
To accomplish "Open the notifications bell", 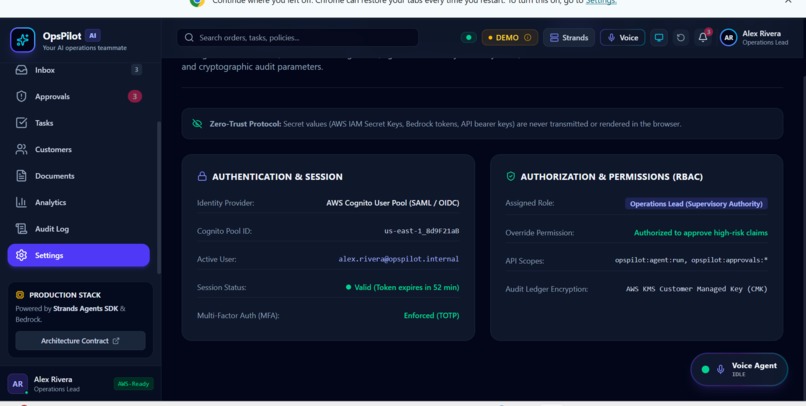I will pos(703,38).
